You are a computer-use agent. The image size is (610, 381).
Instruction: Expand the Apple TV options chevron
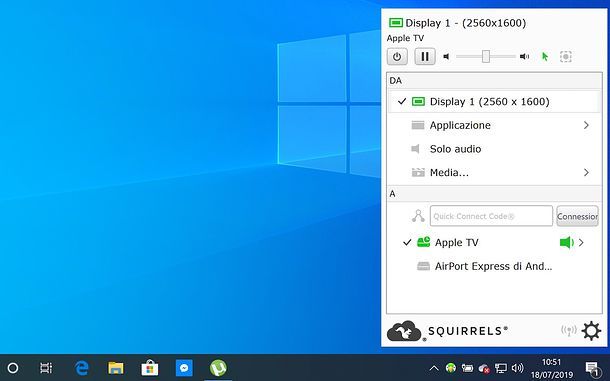click(581, 242)
